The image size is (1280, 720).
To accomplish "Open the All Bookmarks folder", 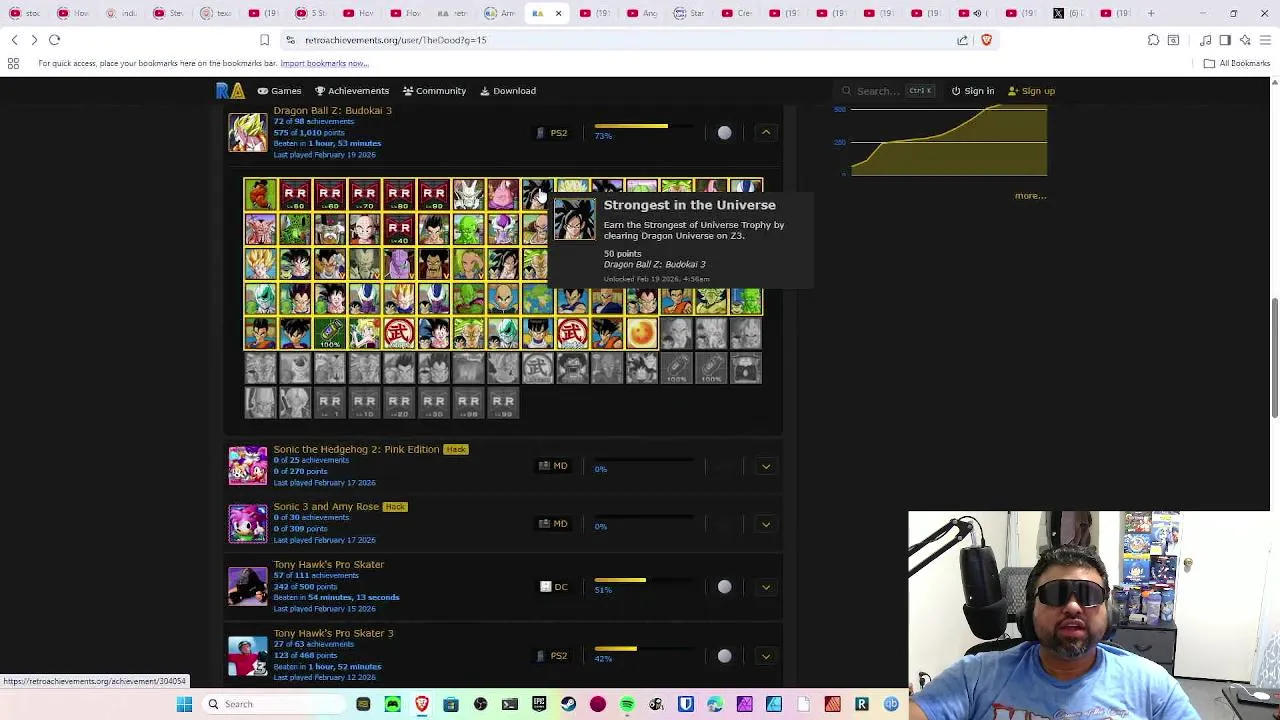I will [x=1237, y=64].
